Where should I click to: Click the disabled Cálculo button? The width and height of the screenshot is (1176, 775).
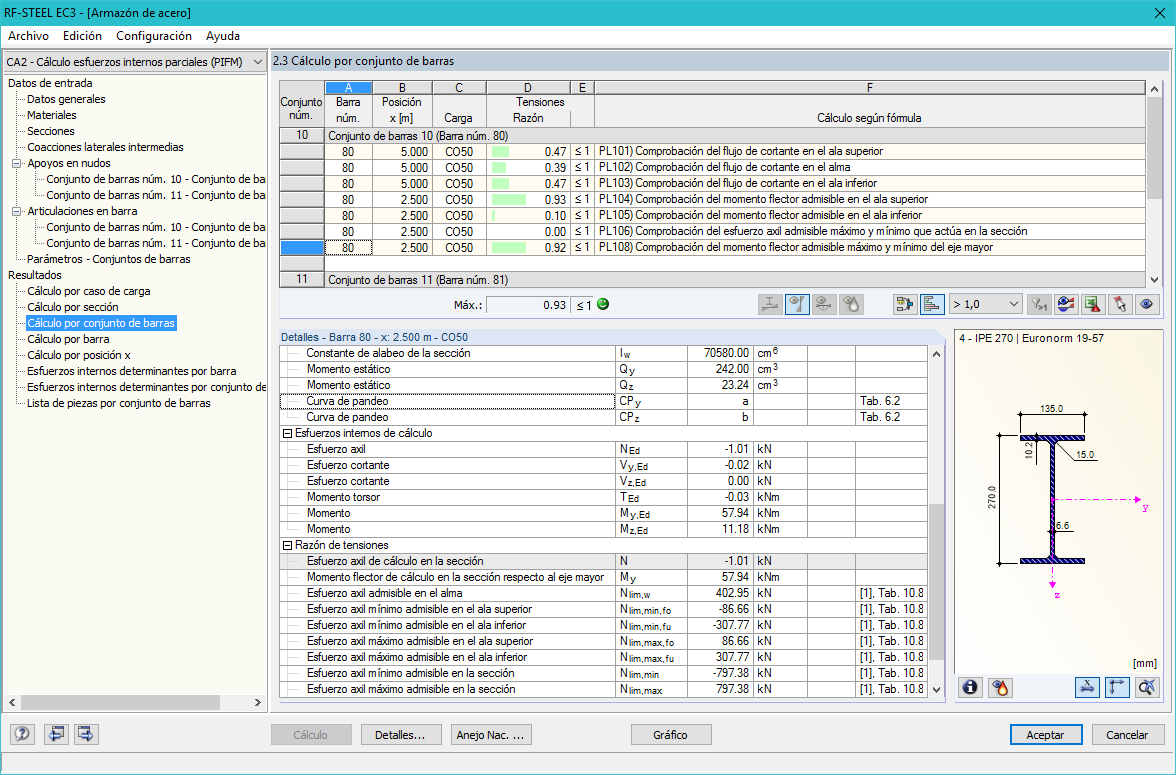pos(310,735)
